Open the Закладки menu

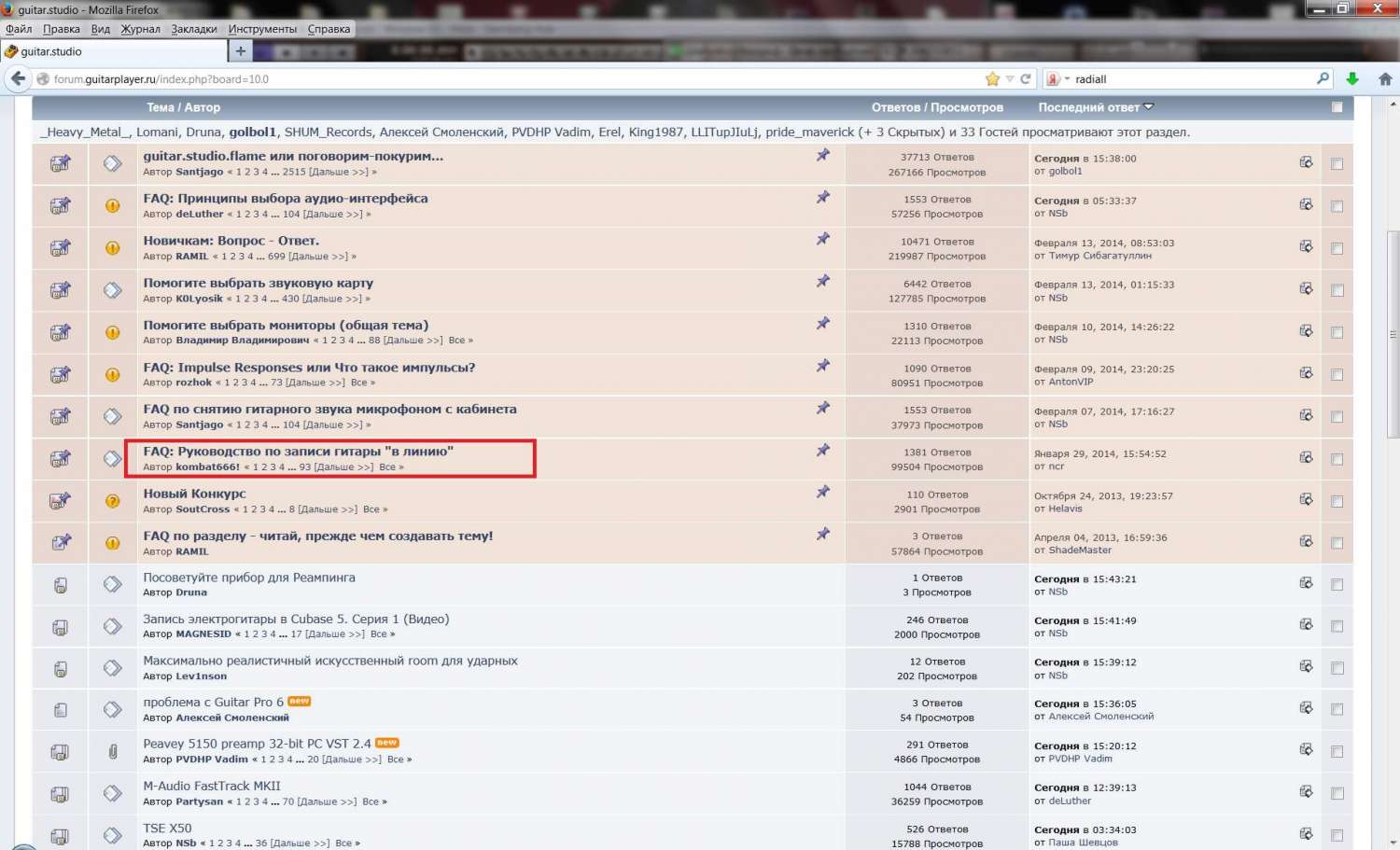[194, 29]
